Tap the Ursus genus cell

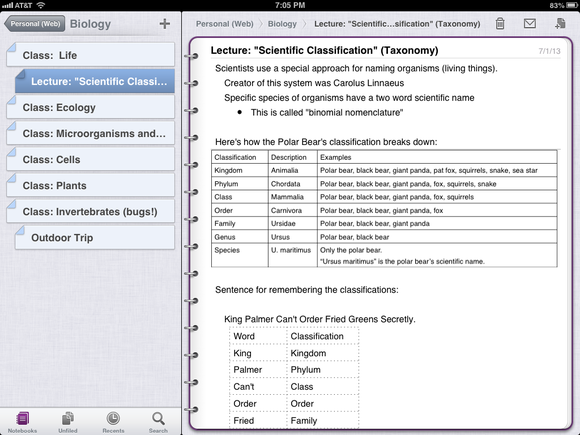[x=293, y=237]
